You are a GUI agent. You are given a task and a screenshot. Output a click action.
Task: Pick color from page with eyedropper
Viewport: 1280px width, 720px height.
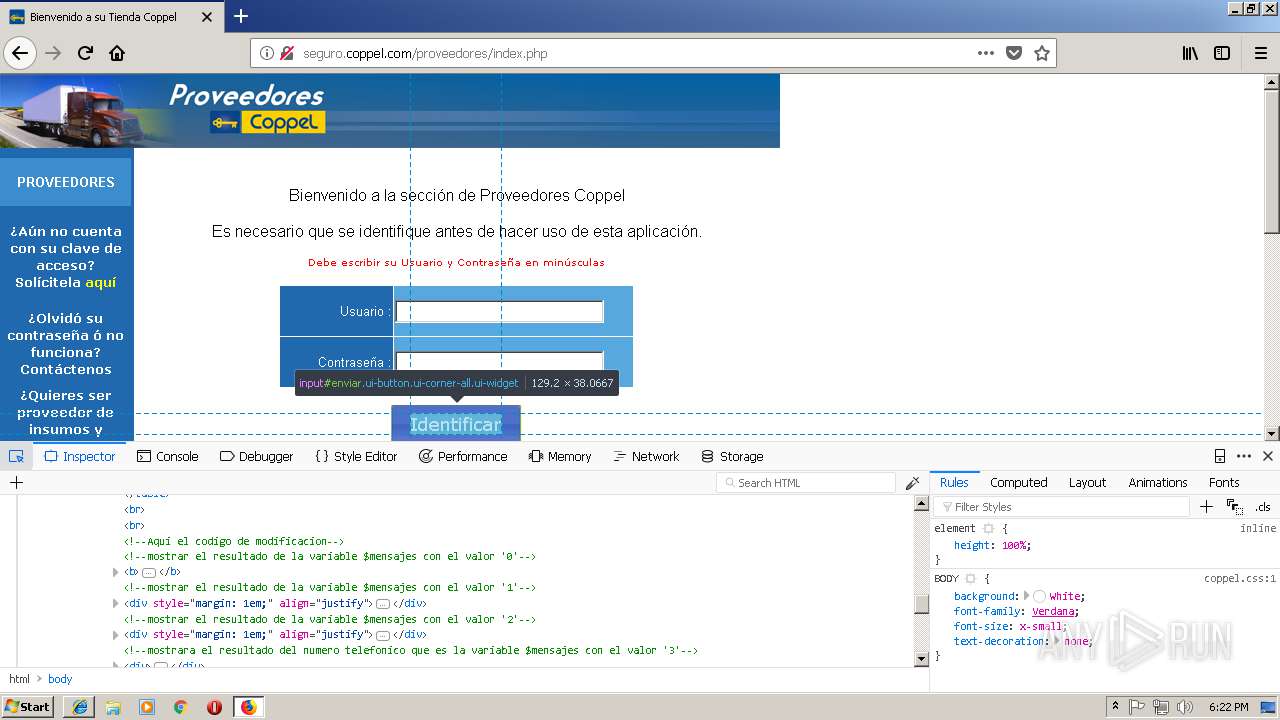[912, 483]
